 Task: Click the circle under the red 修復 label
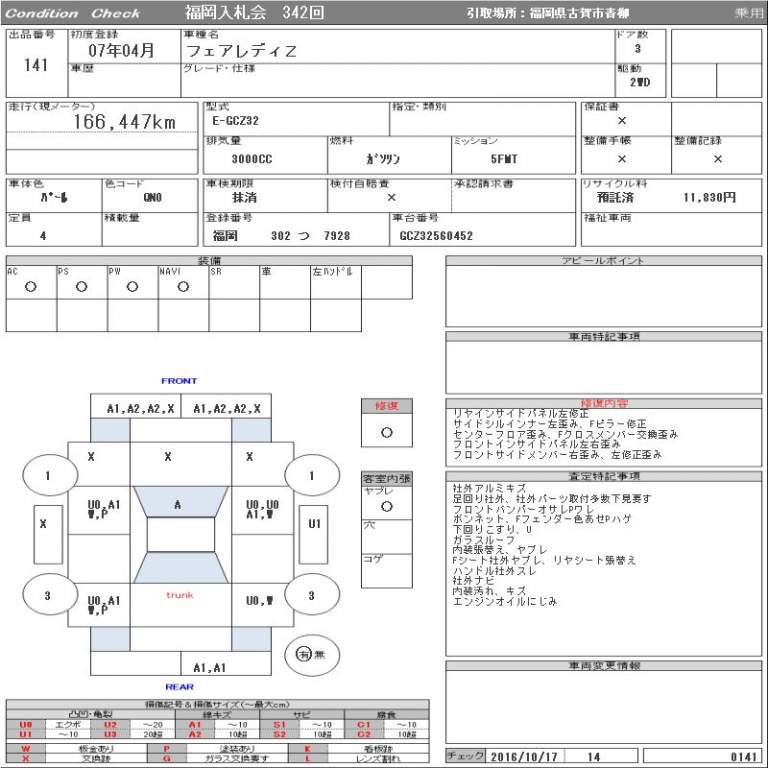[386, 433]
